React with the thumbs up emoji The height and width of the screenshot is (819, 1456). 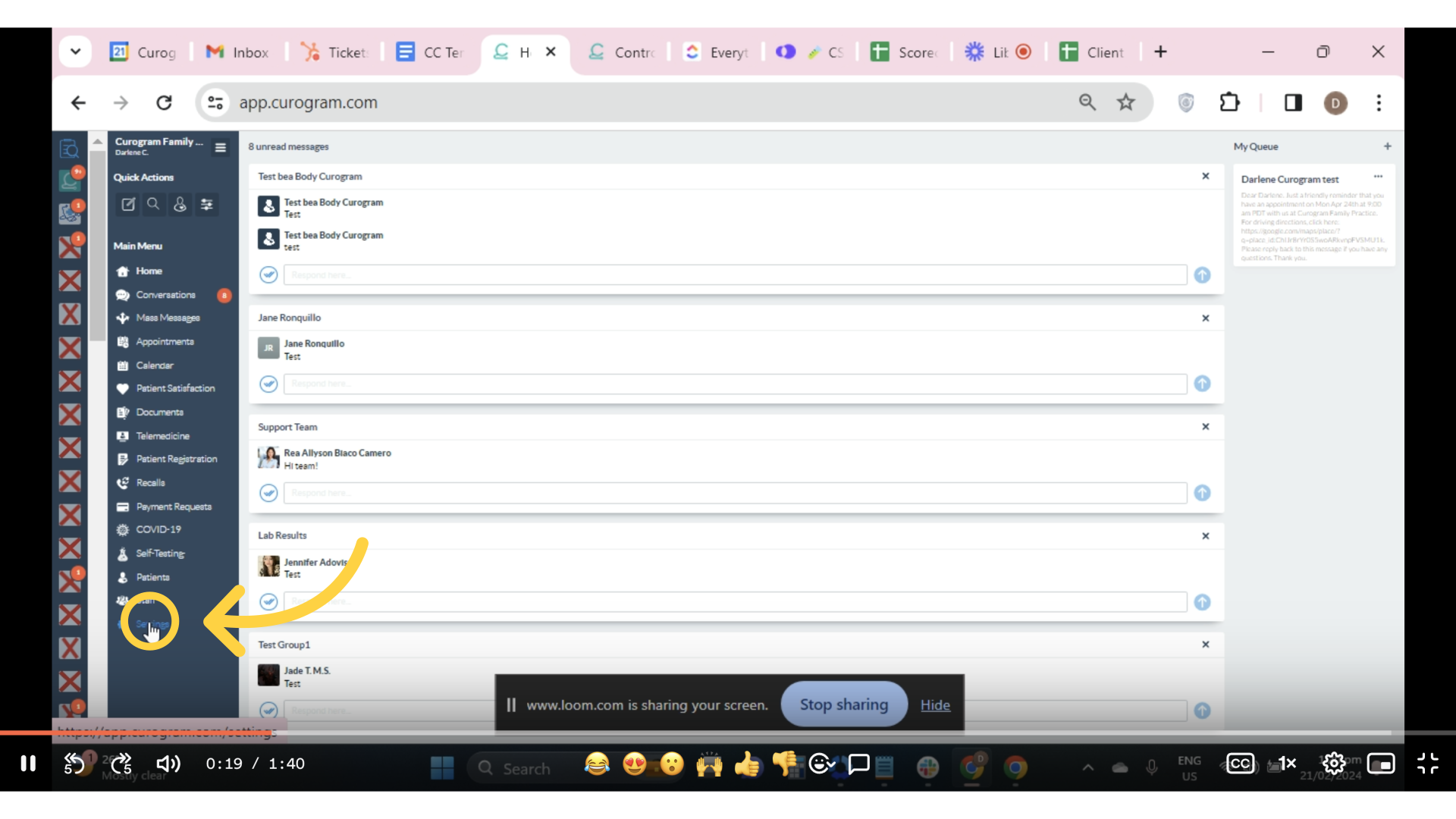tap(747, 764)
